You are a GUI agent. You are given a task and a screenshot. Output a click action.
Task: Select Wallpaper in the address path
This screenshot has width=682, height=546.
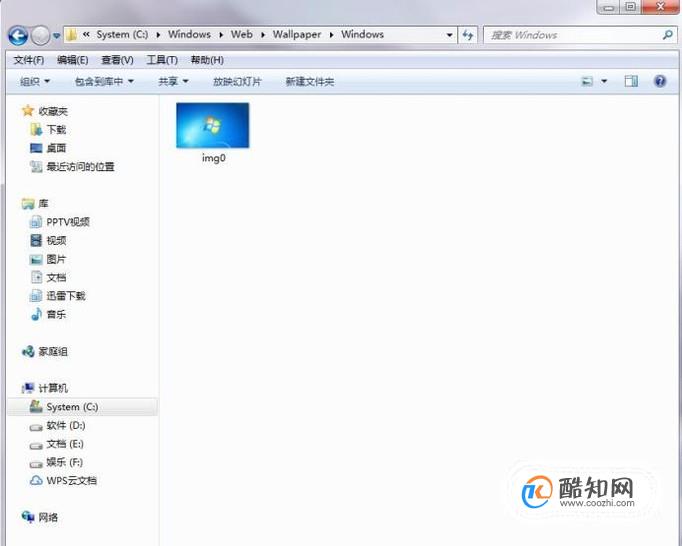(297, 34)
